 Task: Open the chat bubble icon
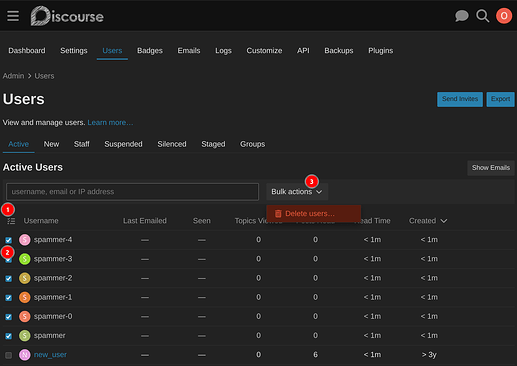462,16
